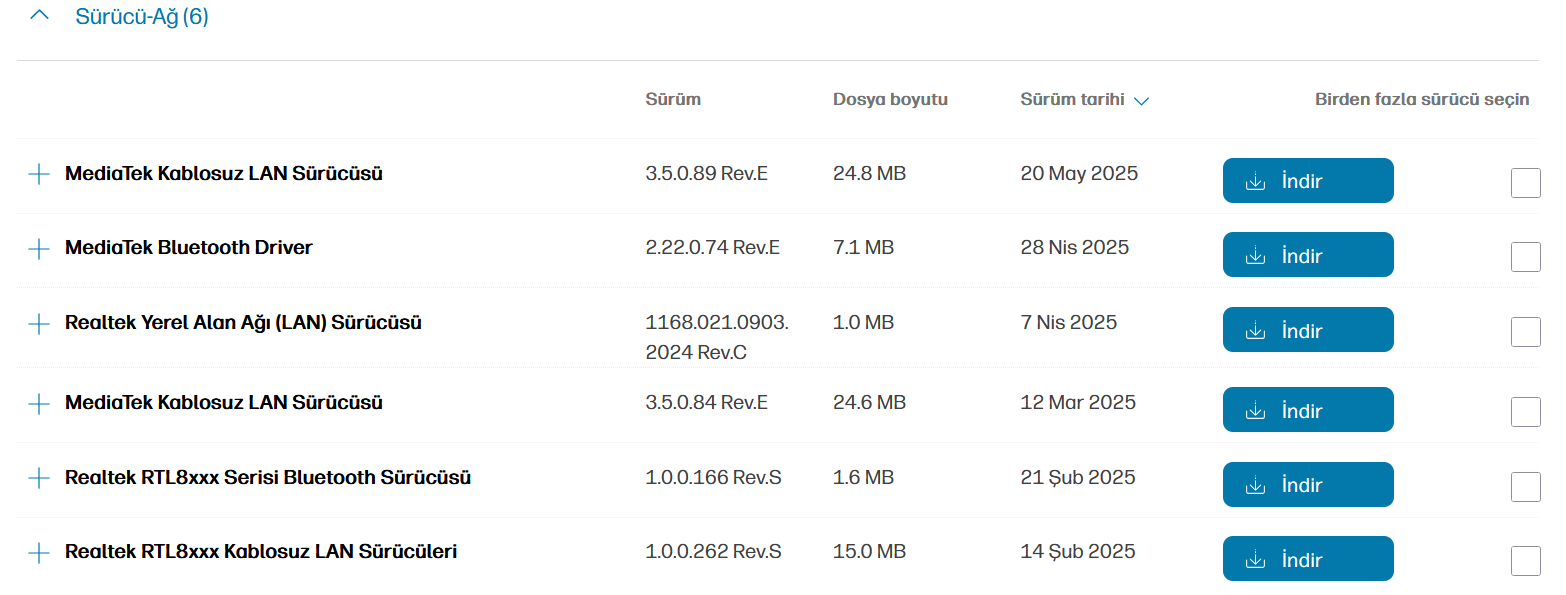Click the date 12 Mar 2025
1566x595 pixels.
tap(1078, 403)
